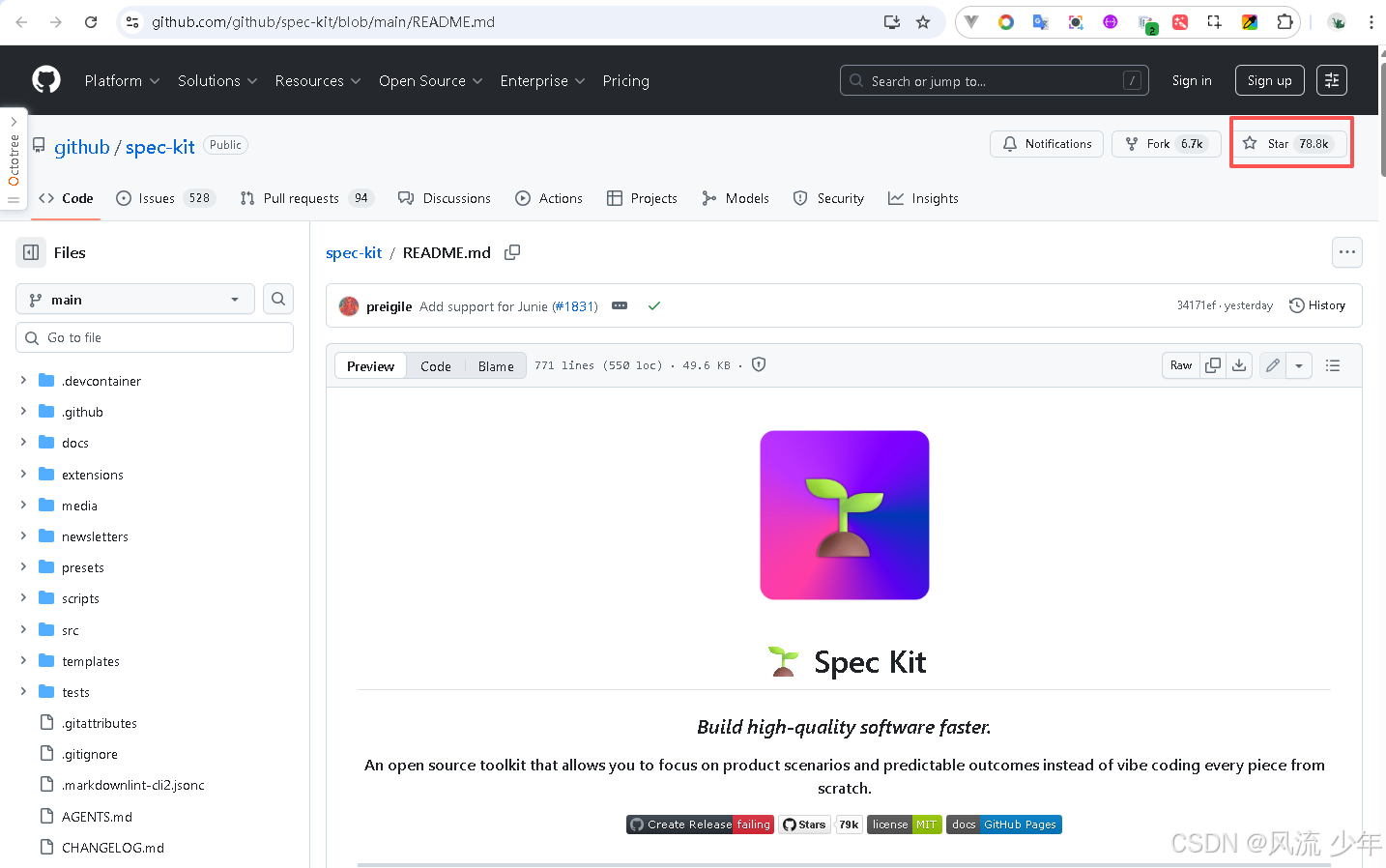Search files with the magnifier button

point(278,299)
